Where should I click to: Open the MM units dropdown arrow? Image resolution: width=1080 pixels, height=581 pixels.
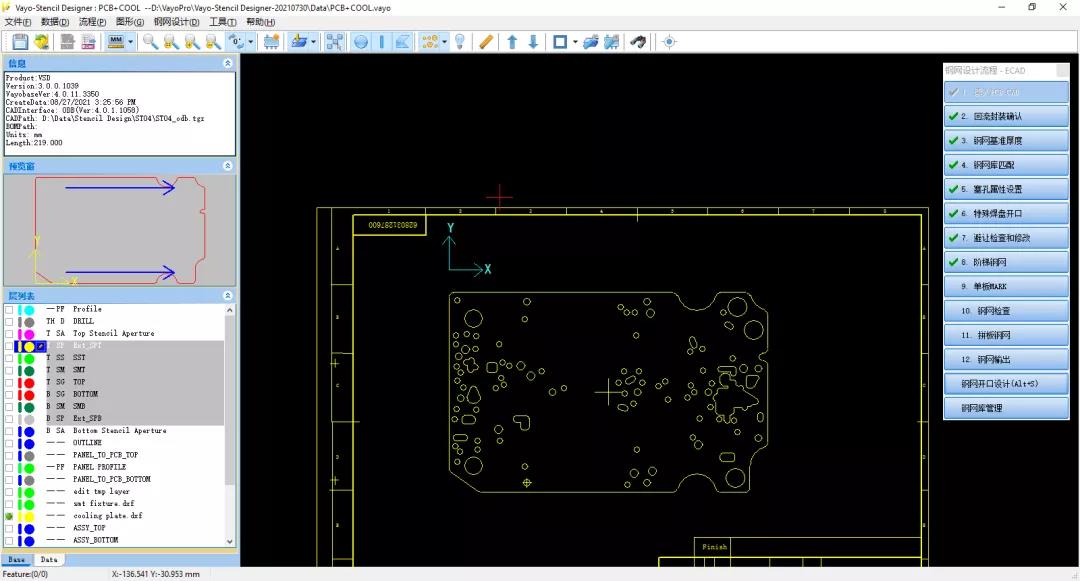(x=131, y=42)
